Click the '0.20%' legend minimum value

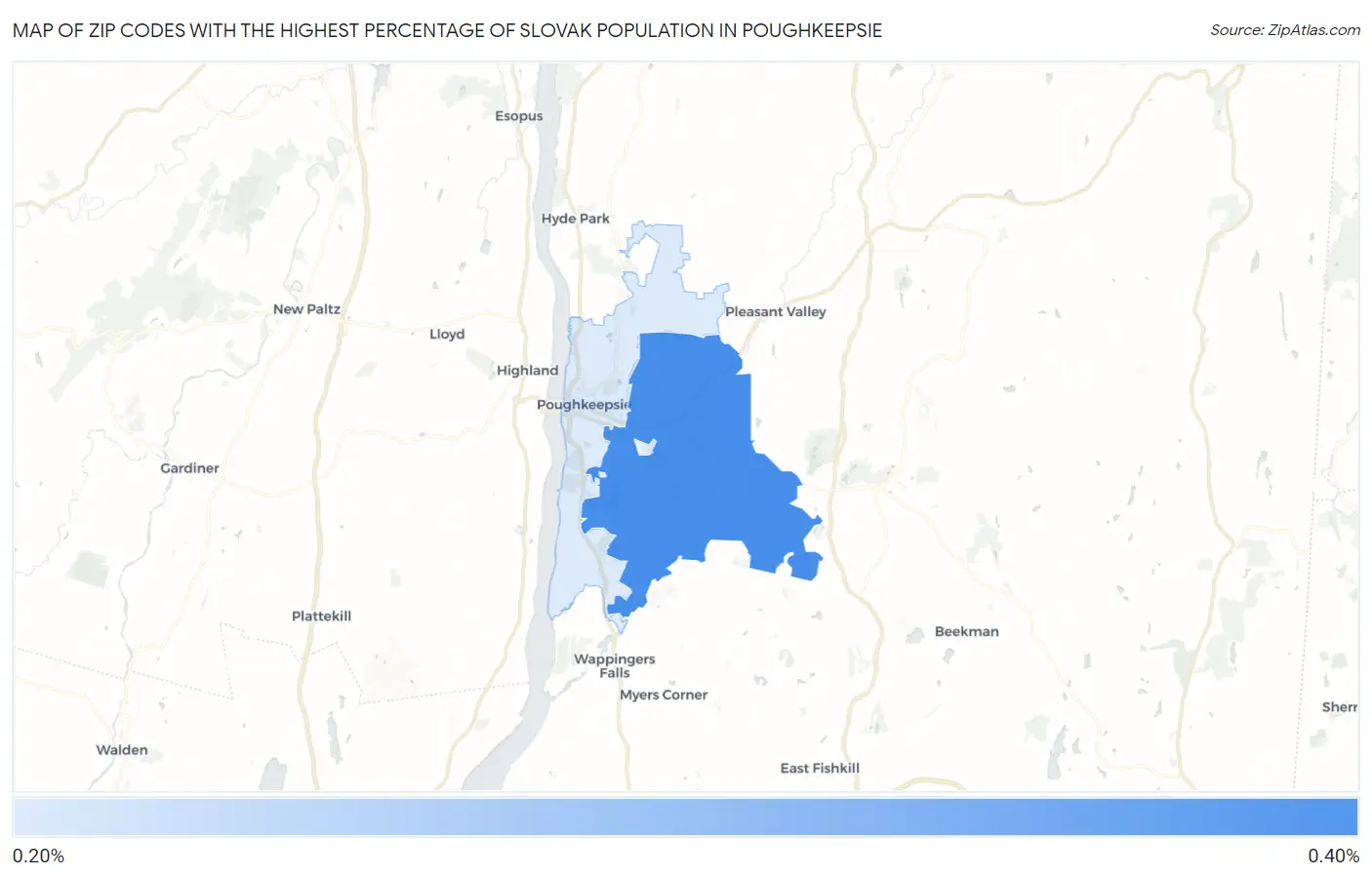[38, 857]
